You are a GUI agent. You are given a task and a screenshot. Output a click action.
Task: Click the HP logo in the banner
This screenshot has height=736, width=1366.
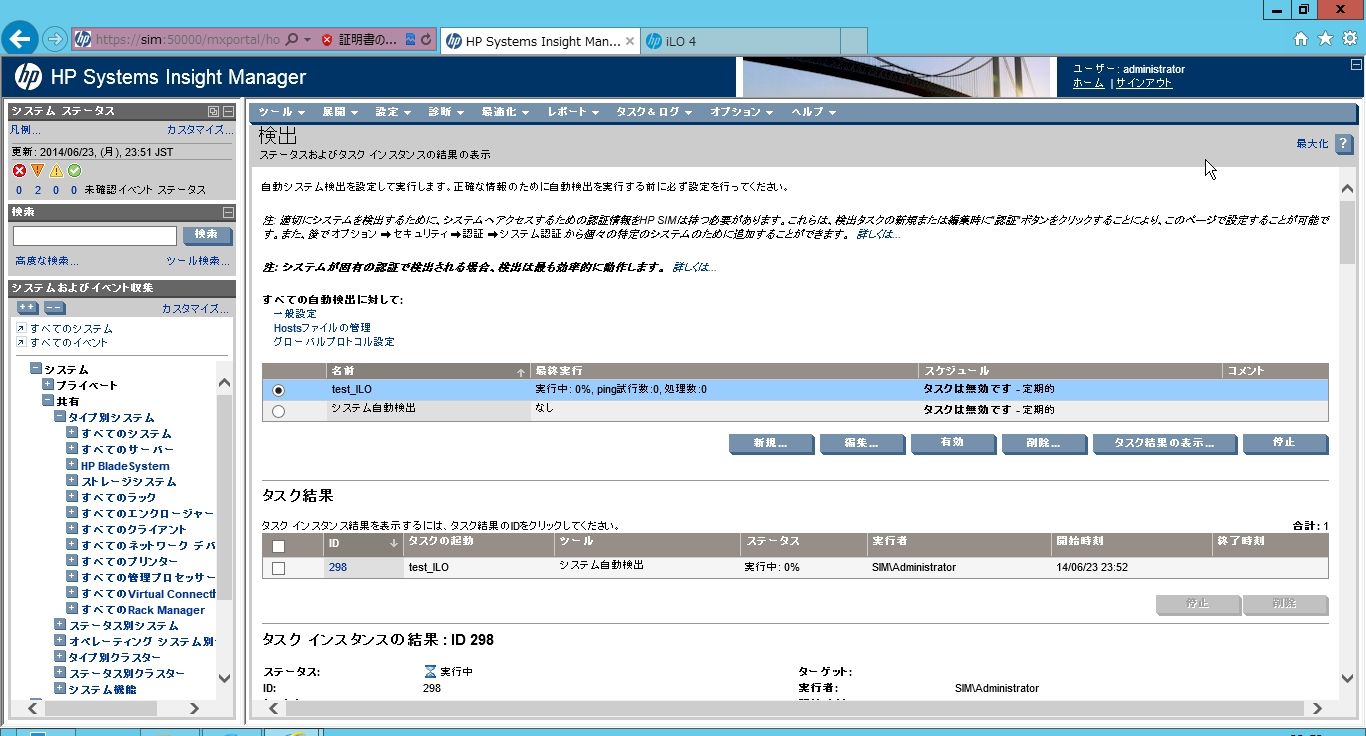pos(28,77)
